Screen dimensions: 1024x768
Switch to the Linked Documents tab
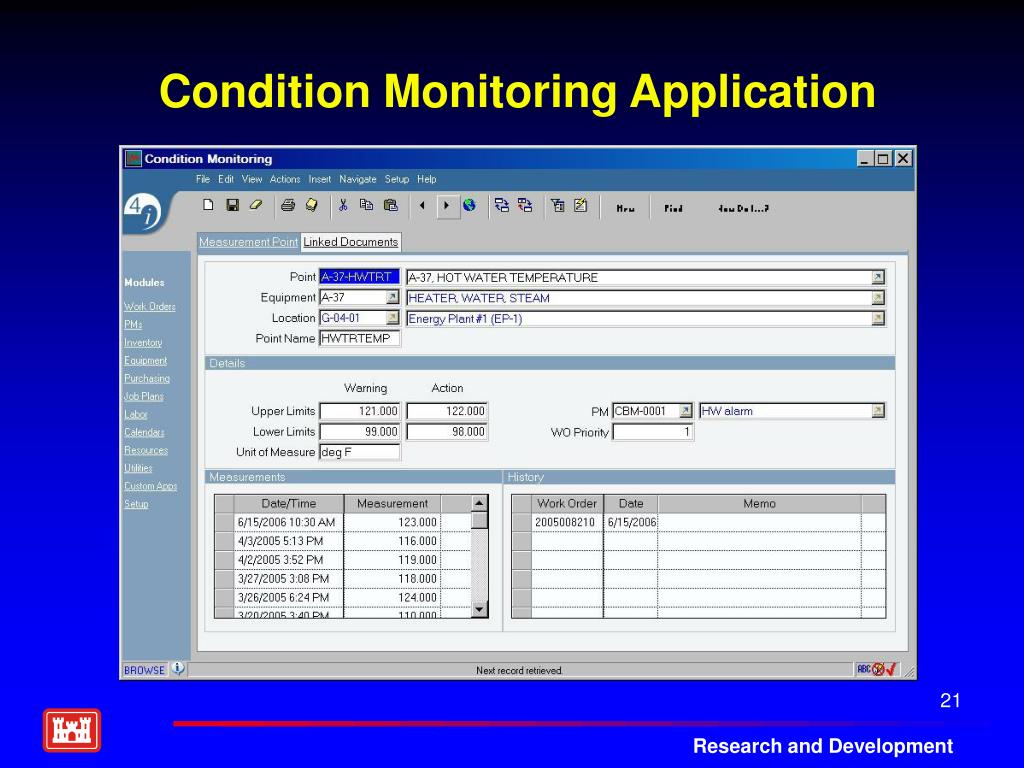(x=351, y=242)
